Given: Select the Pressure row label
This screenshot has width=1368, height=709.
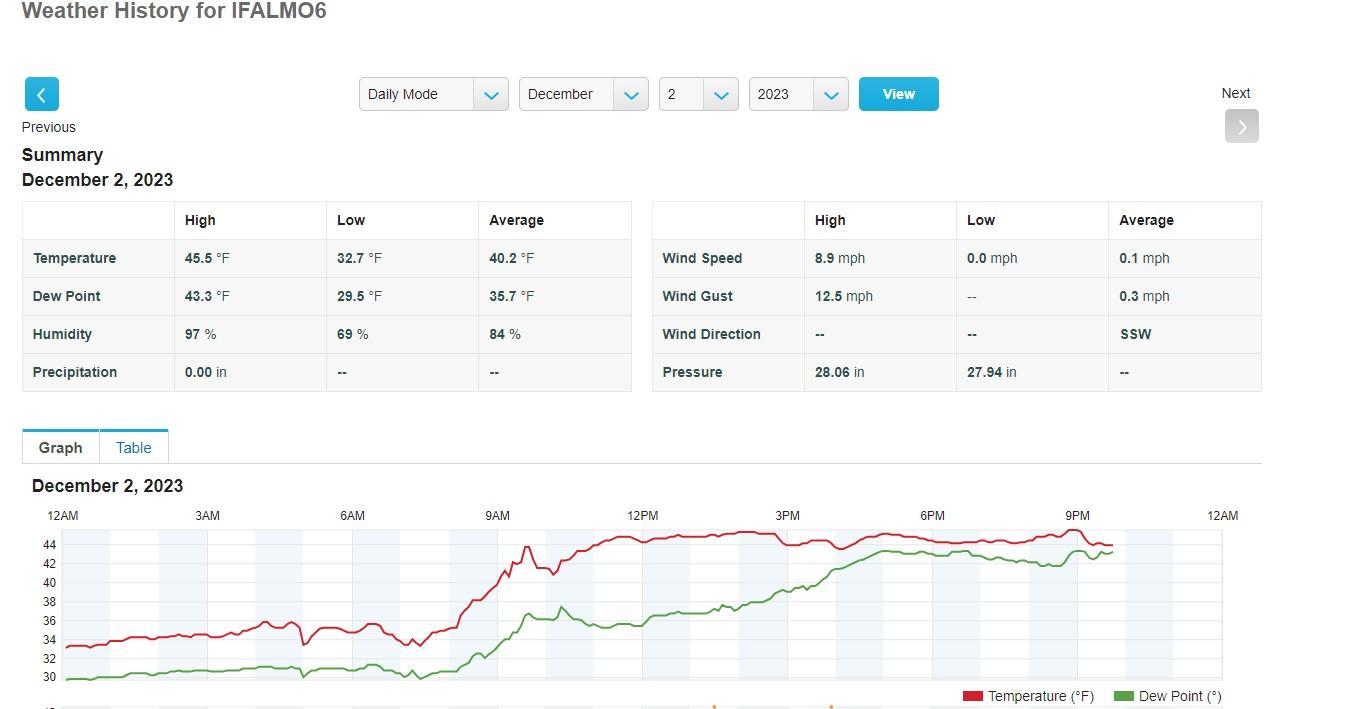Looking at the screenshot, I should (692, 372).
